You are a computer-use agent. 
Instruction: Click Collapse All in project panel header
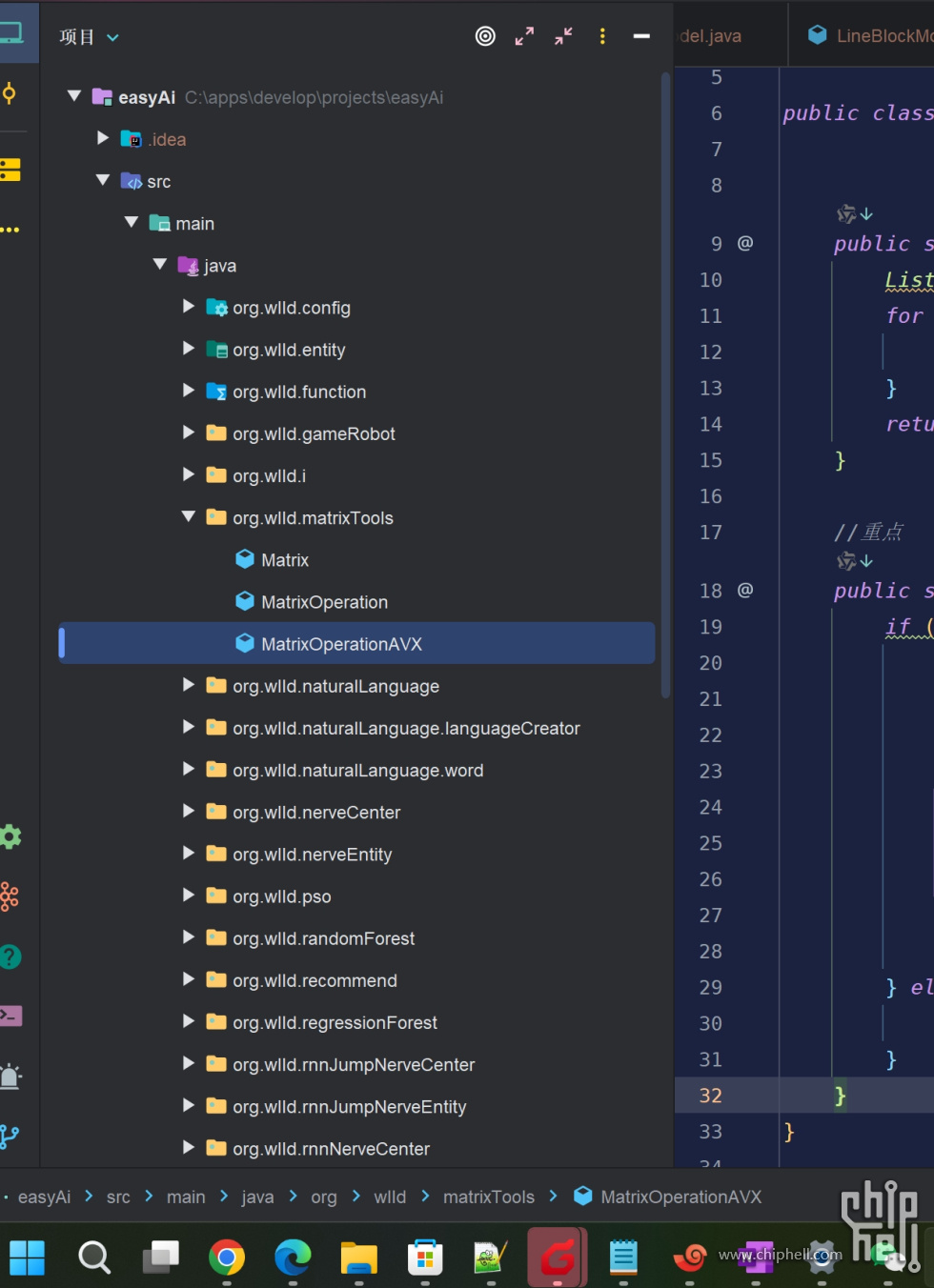point(563,36)
